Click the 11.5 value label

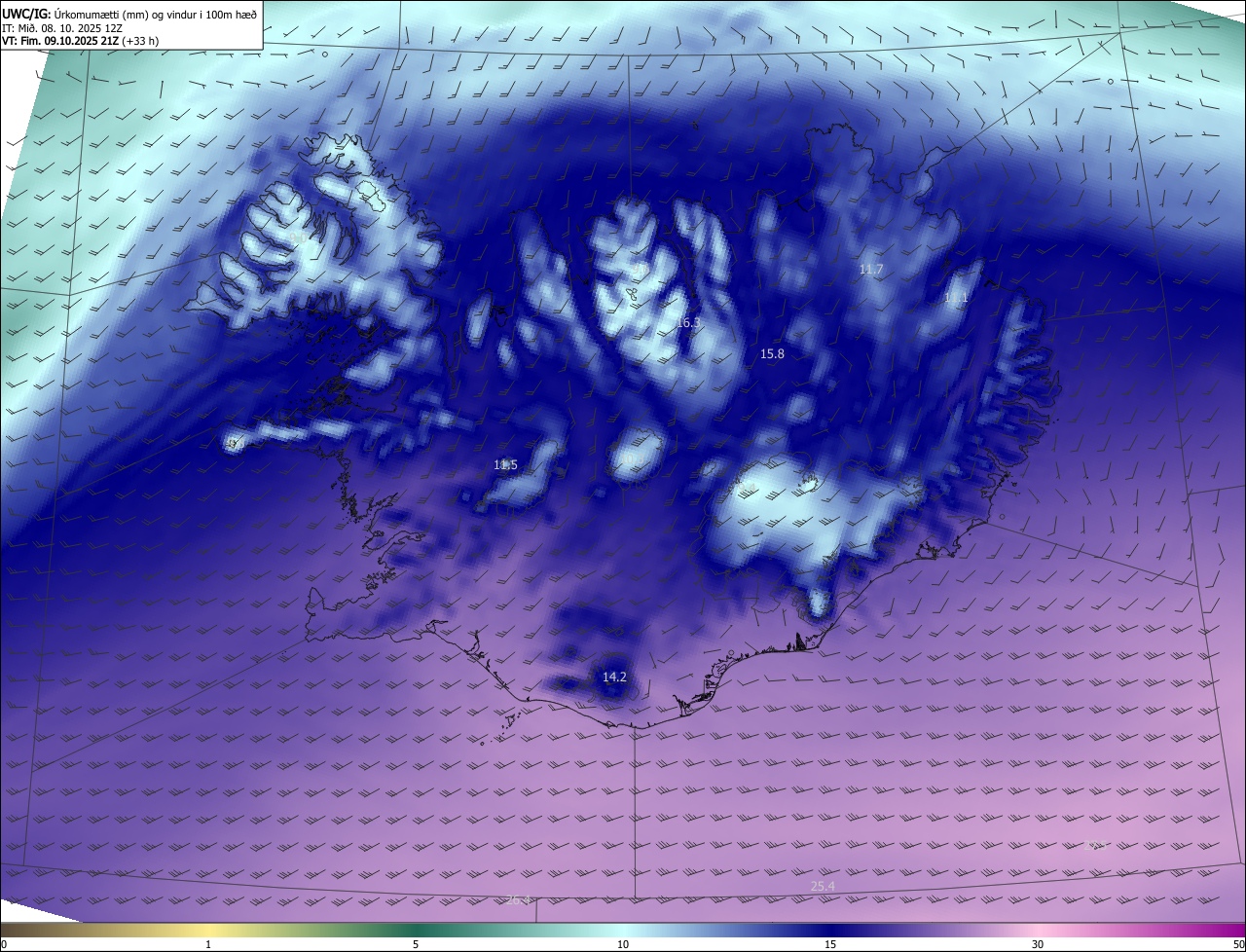pyautogui.click(x=505, y=465)
